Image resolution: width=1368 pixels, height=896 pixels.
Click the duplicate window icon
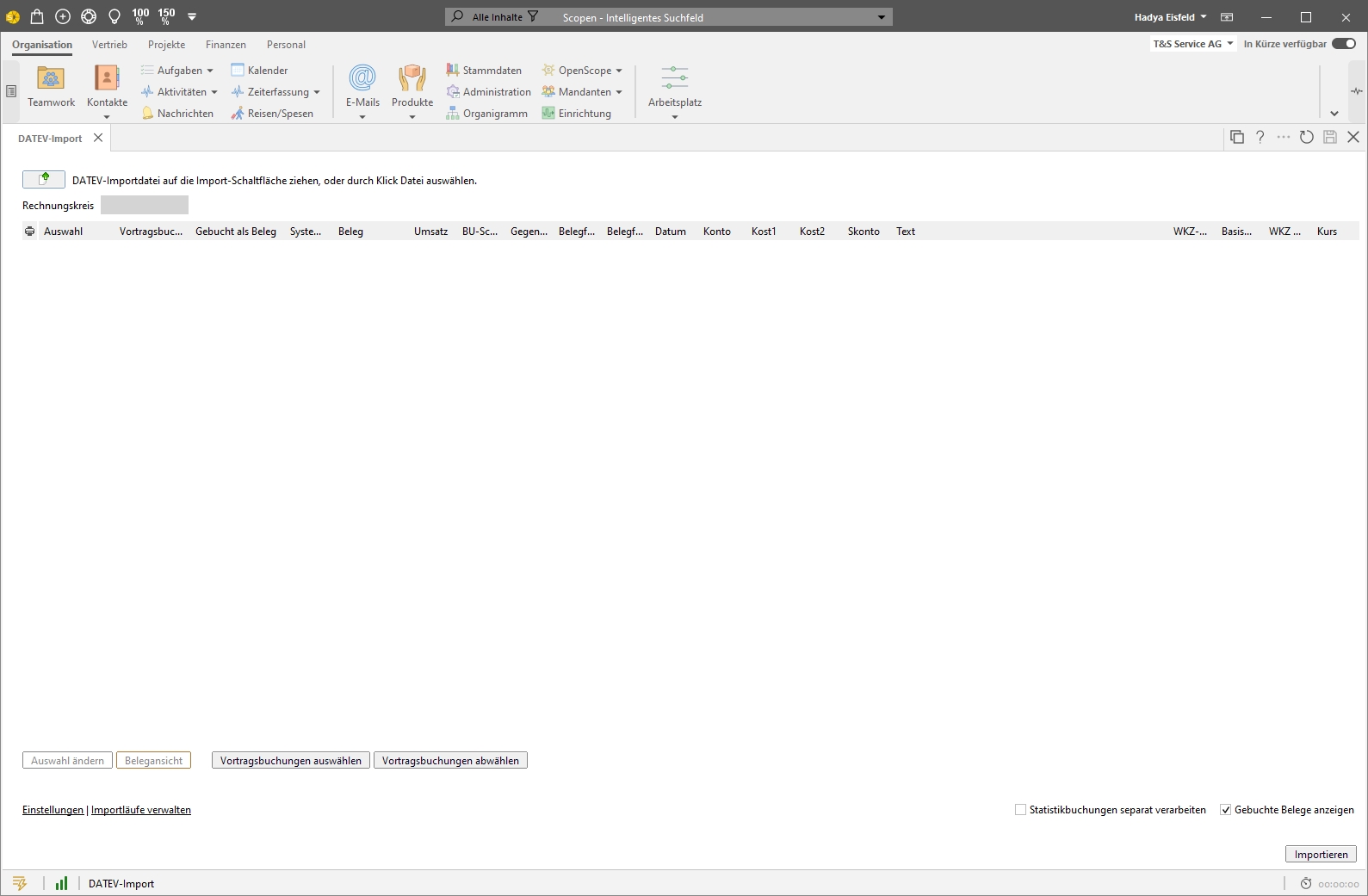(x=1237, y=137)
